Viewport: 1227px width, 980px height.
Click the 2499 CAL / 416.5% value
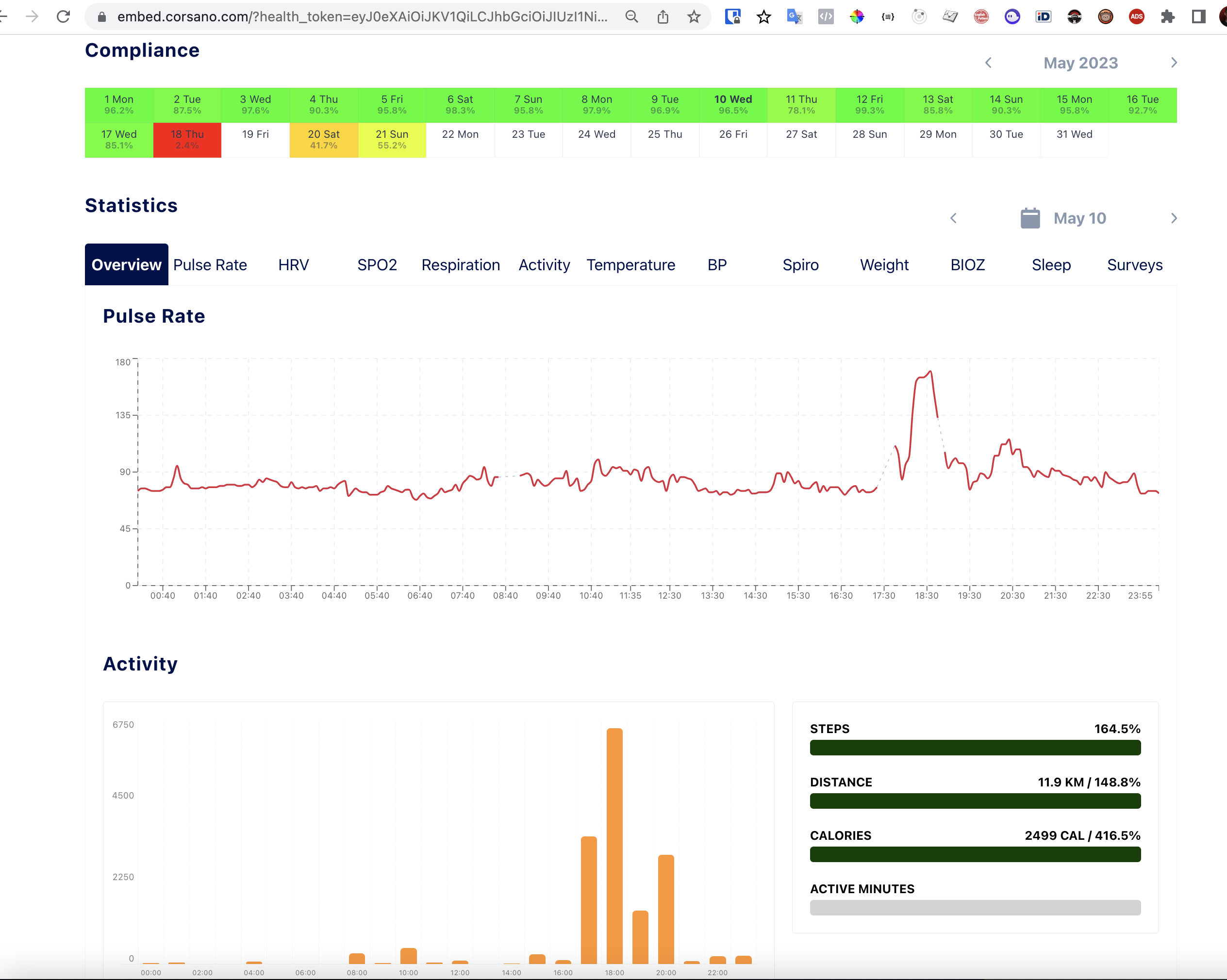[x=1082, y=835]
